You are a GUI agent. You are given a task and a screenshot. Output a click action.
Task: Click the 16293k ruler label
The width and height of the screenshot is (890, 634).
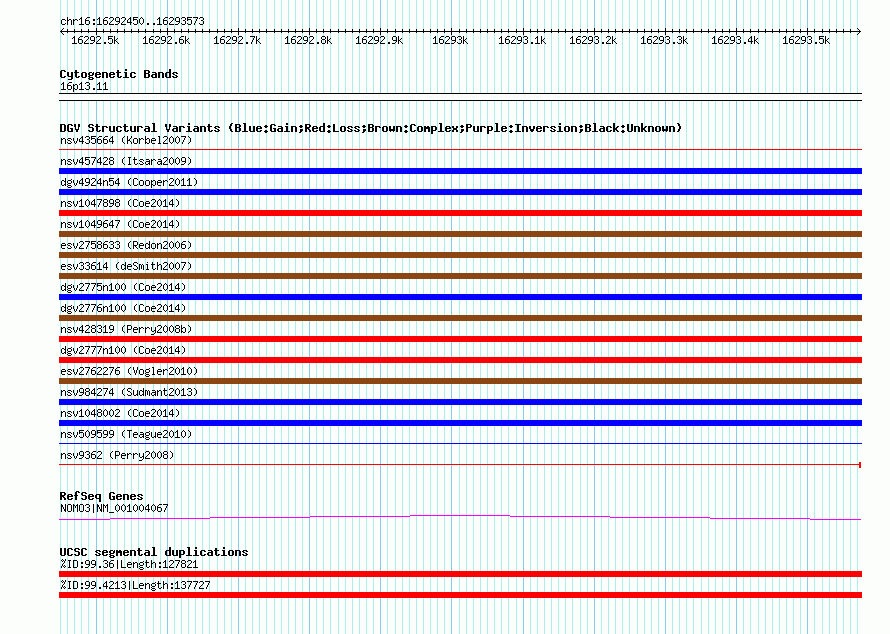[450, 40]
